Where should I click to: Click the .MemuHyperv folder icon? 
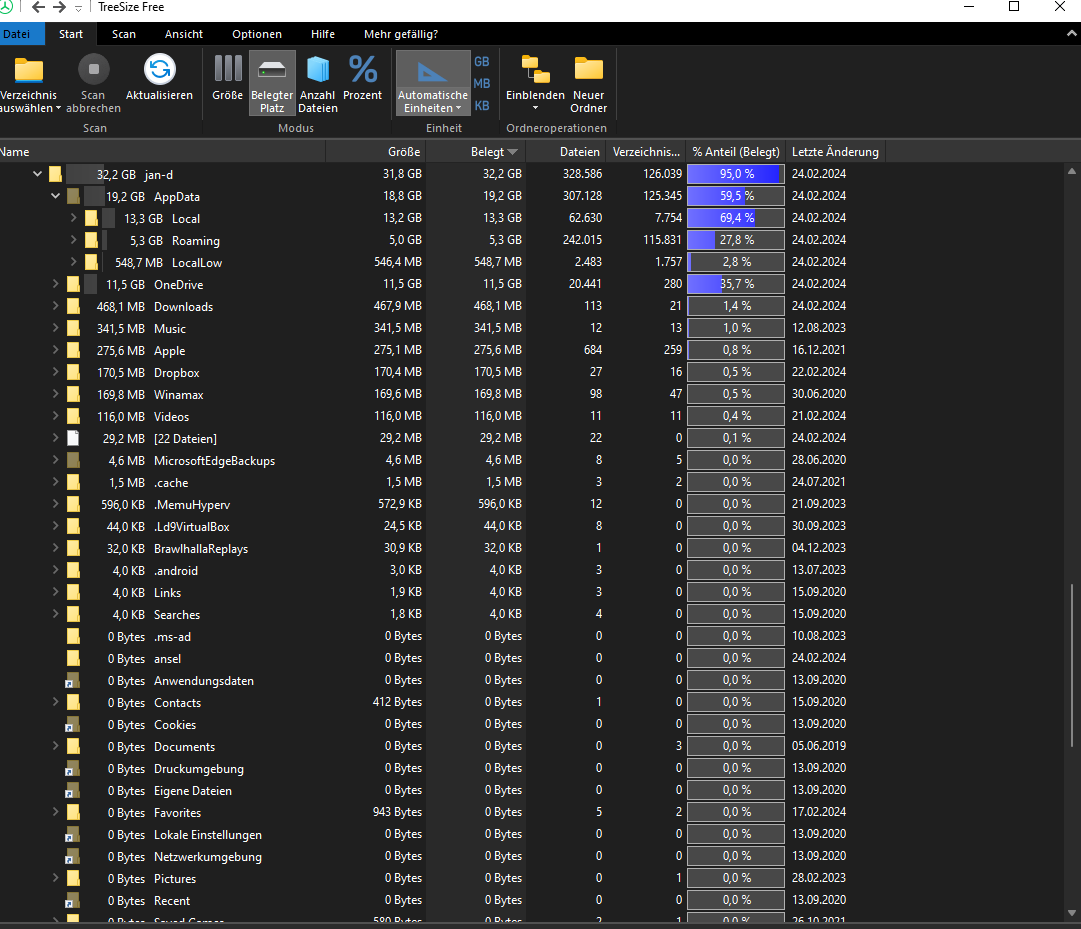click(x=73, y=504)
